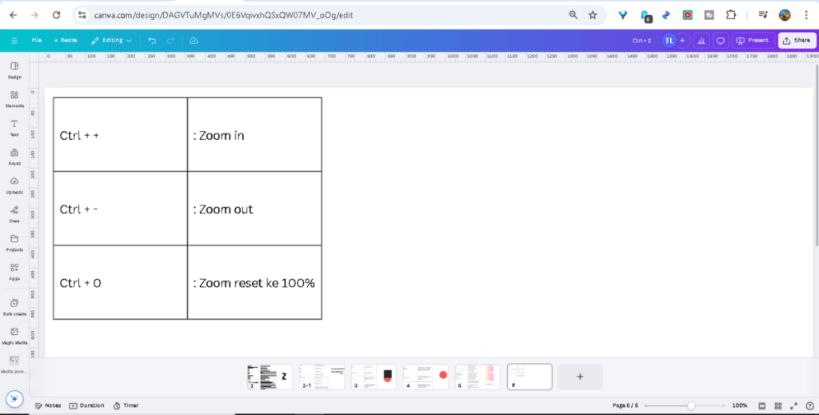
Task: Open the 100% zoom percentage menu
Action: (x=740, y=406)
